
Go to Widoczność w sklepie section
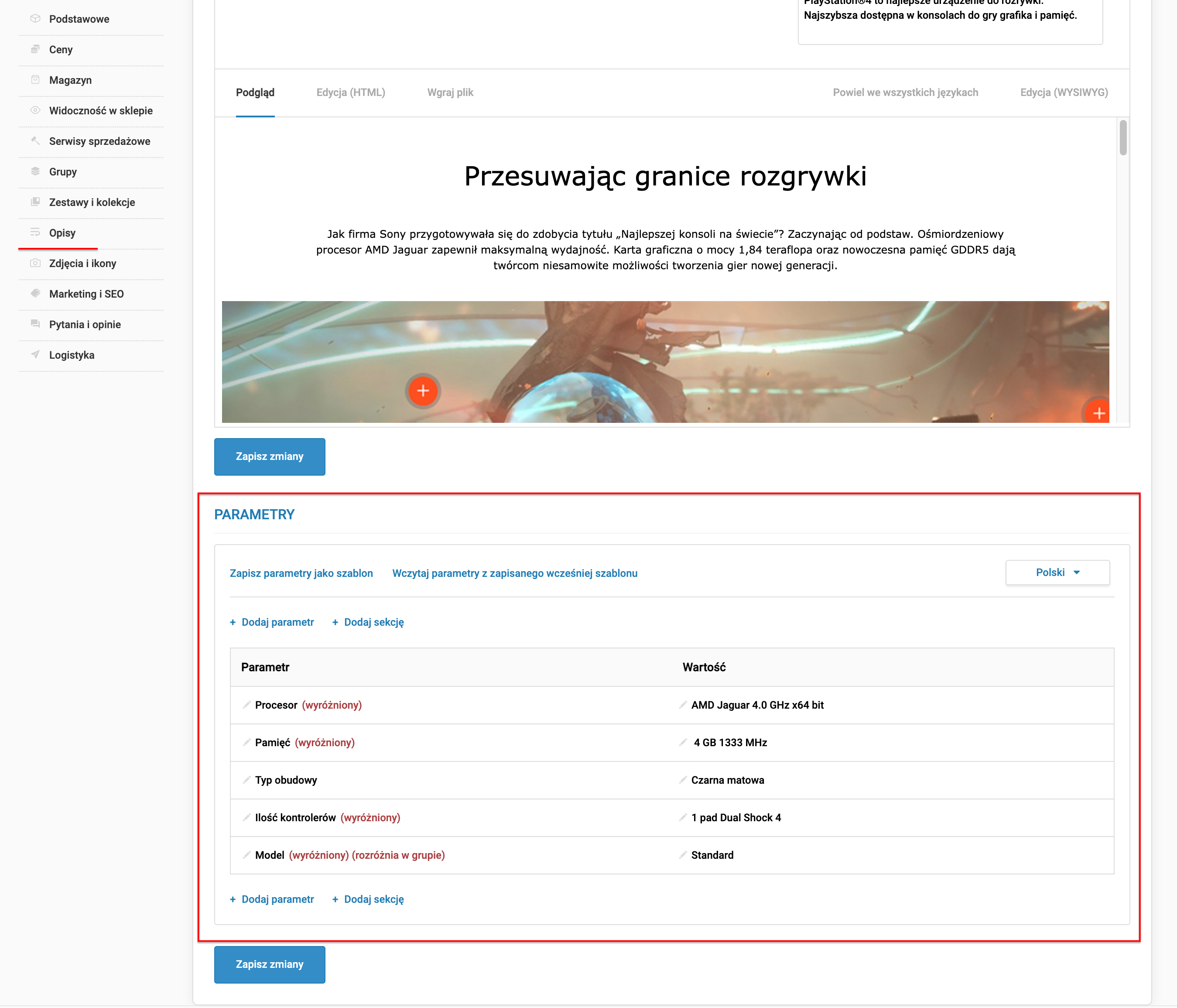[101, 110]
